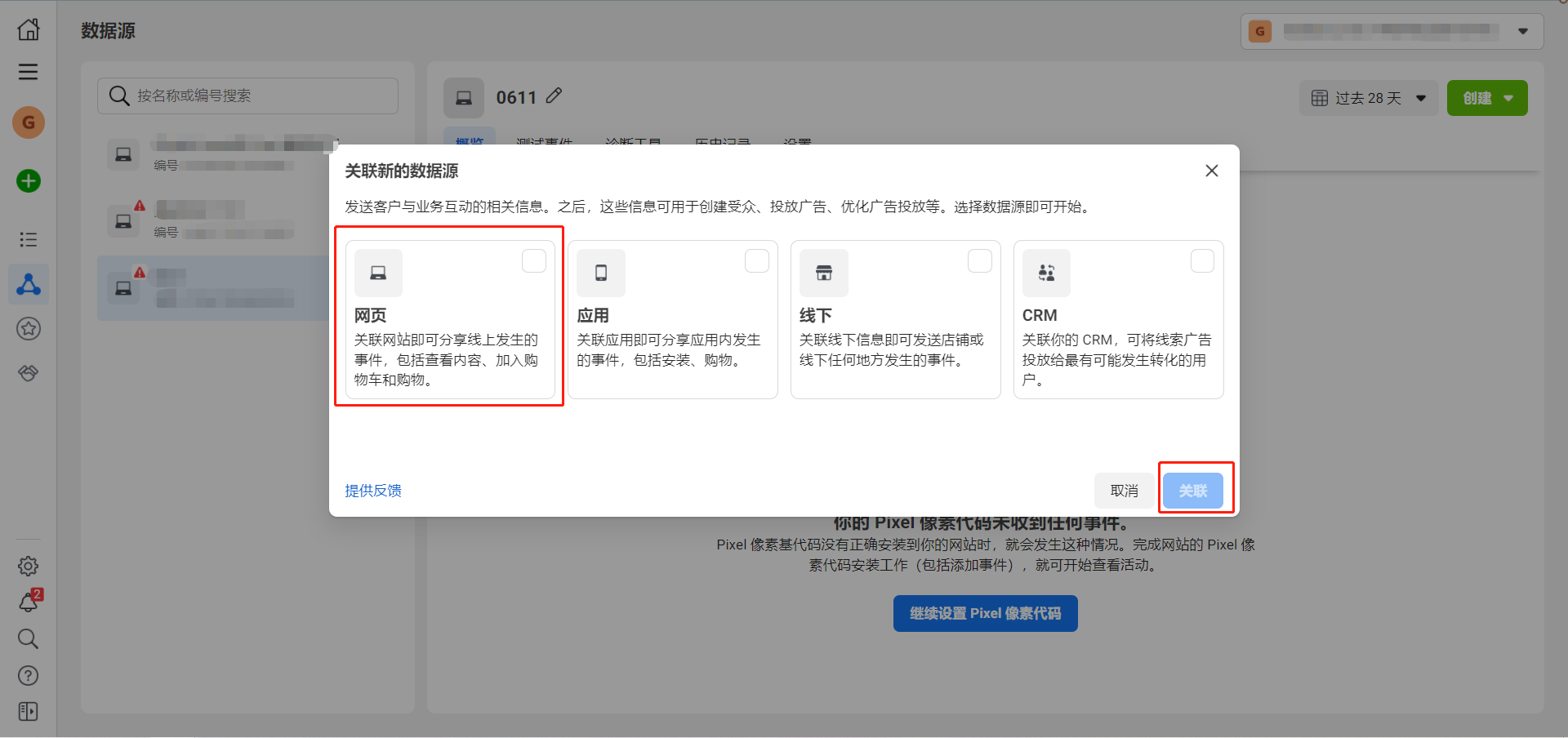Open the 提供反馈 link
The width and height of the screenshot is (1568, 738).
click(x=373, y=491)
